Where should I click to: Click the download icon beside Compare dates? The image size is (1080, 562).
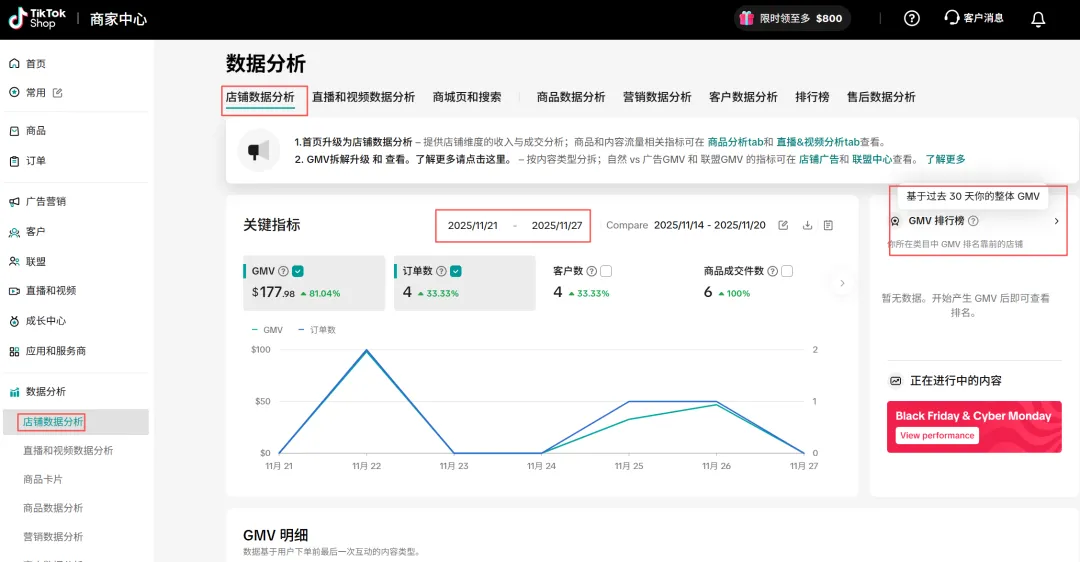tap(807, 225)
